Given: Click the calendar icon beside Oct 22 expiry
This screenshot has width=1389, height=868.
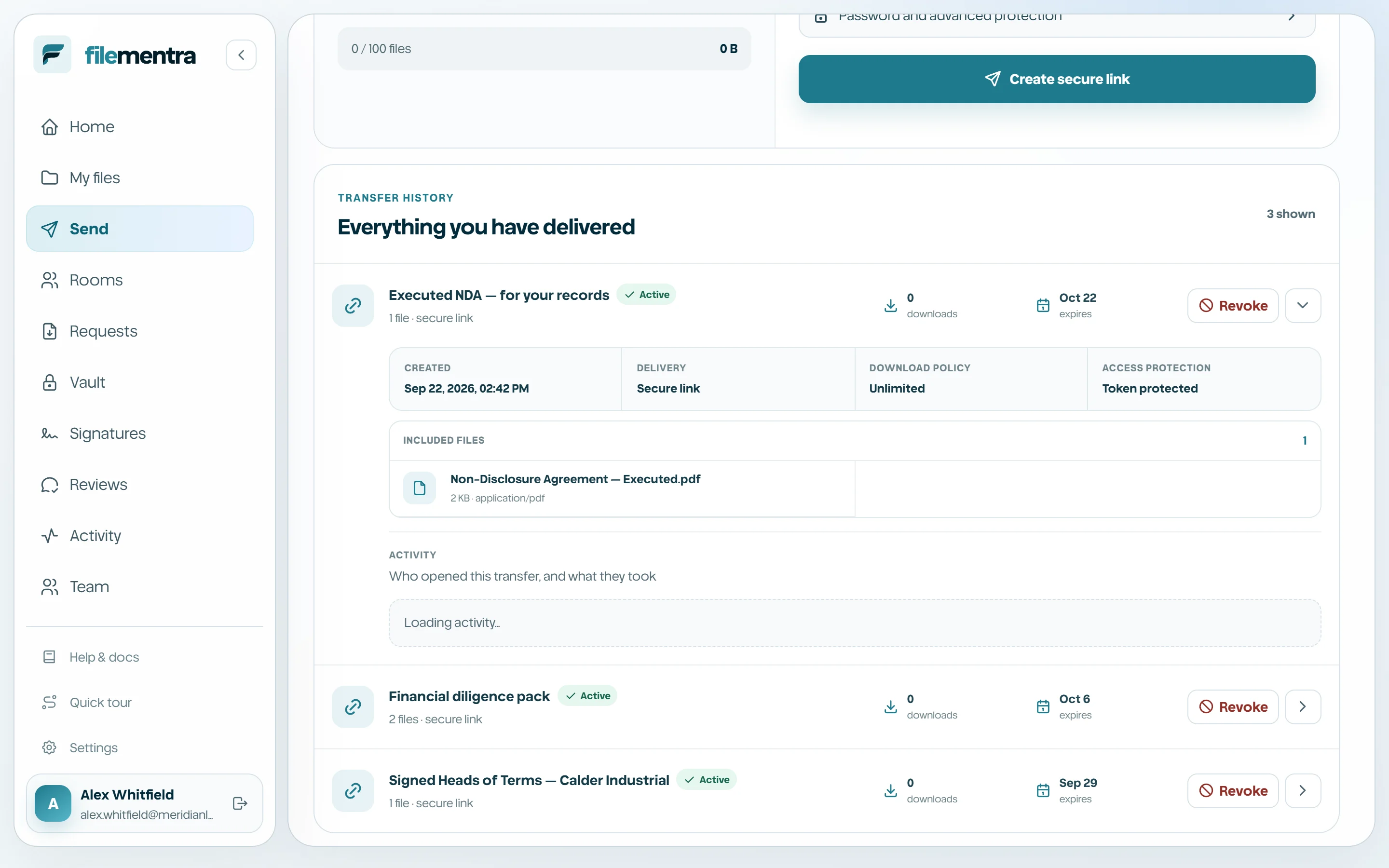Looking at the screenshot, I should (x=1043, y=305).
